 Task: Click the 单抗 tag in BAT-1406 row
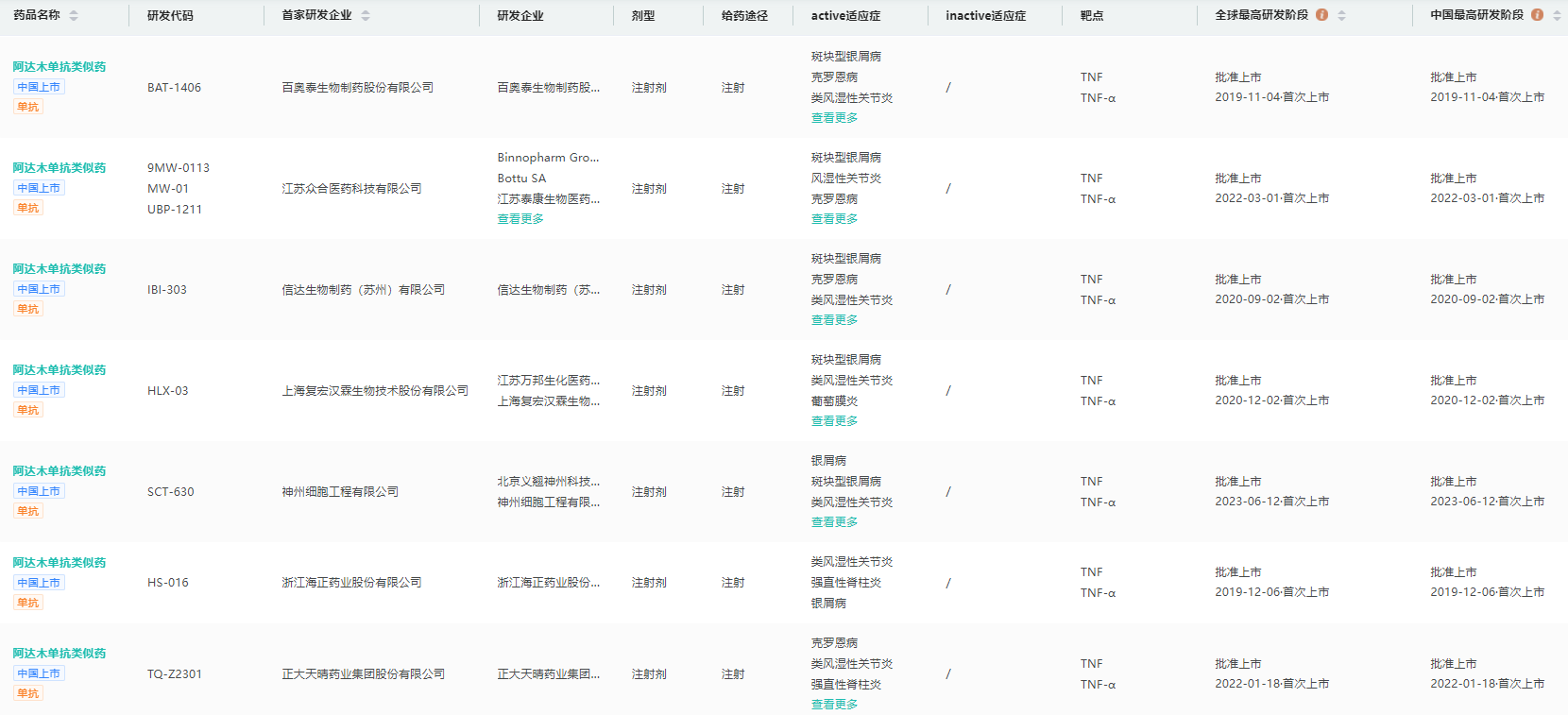[28, 107]
